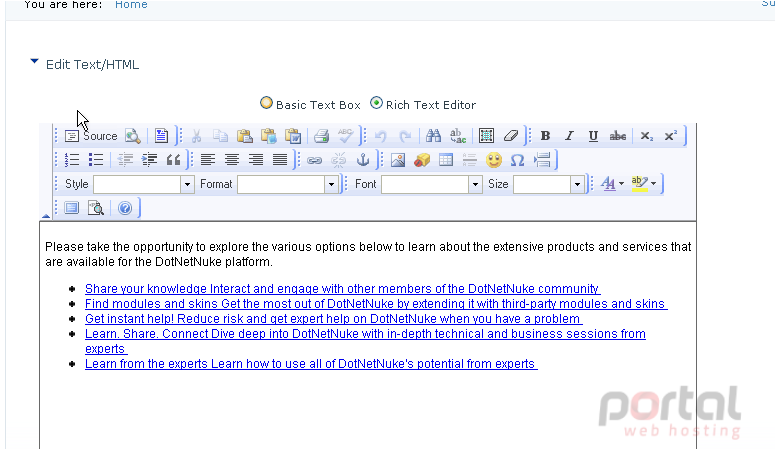Click Paste from Word icon
The image size is (776, 450).
293,136
